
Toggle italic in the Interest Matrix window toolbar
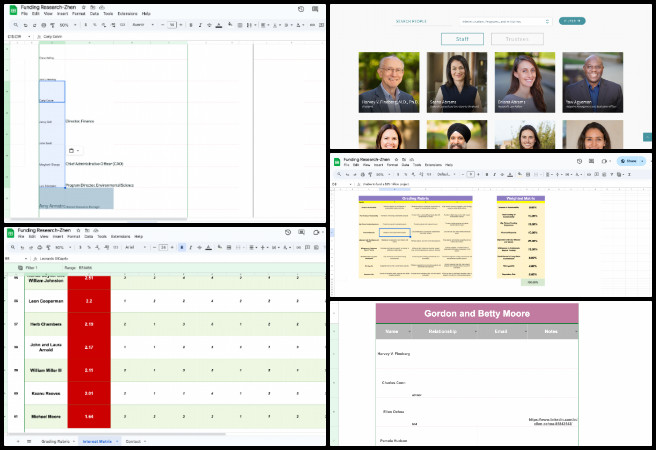(x=190, y=248)
